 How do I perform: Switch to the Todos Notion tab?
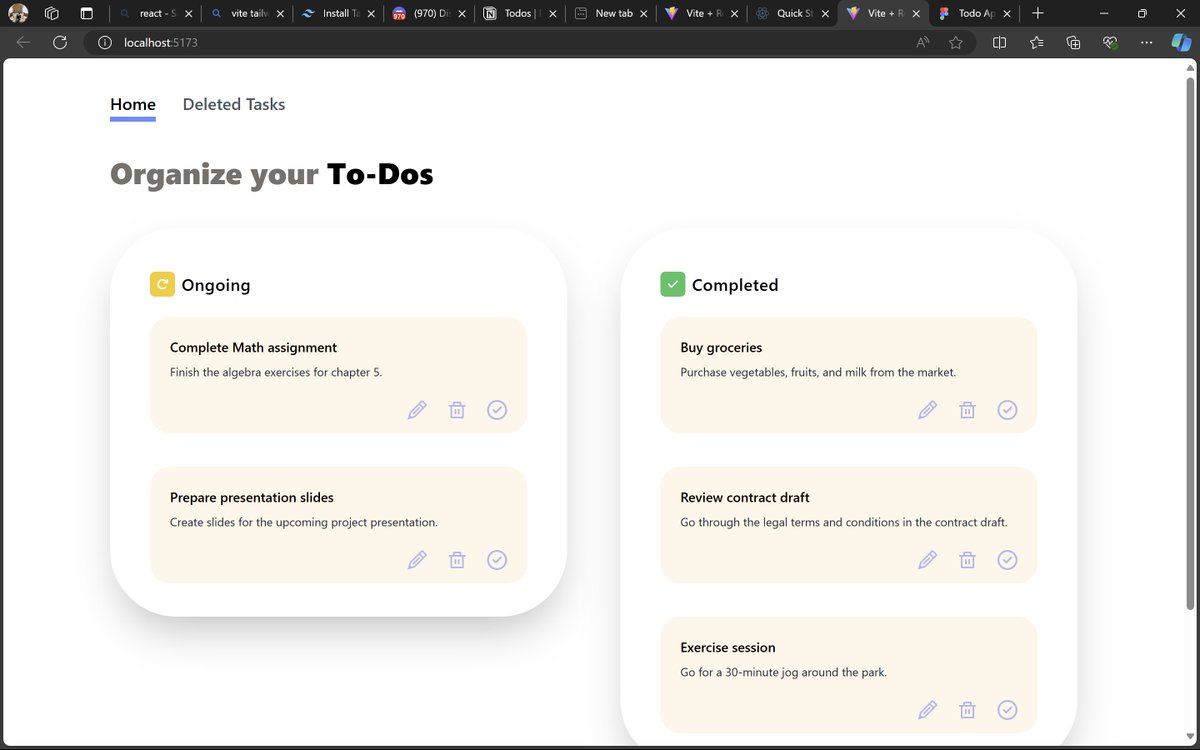518,14
